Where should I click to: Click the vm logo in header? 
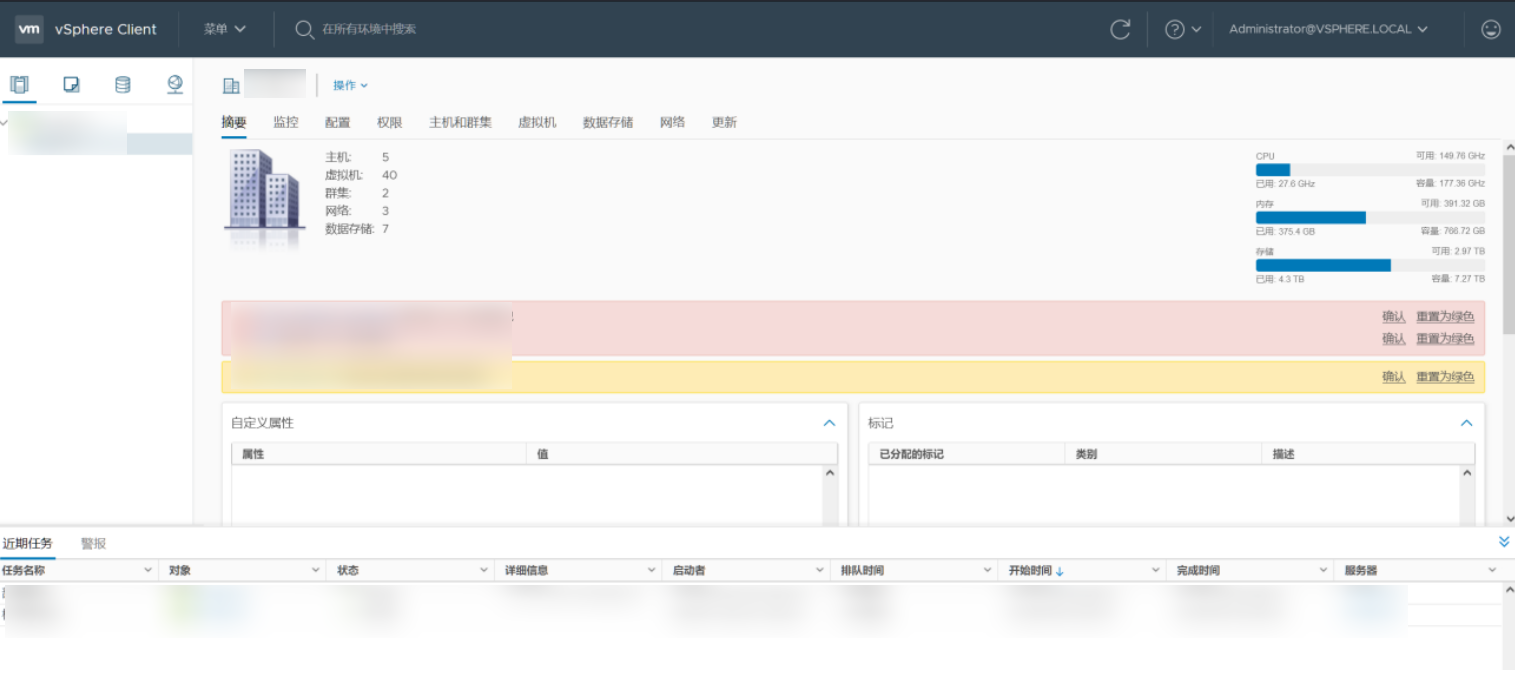(x=29, y=29)
